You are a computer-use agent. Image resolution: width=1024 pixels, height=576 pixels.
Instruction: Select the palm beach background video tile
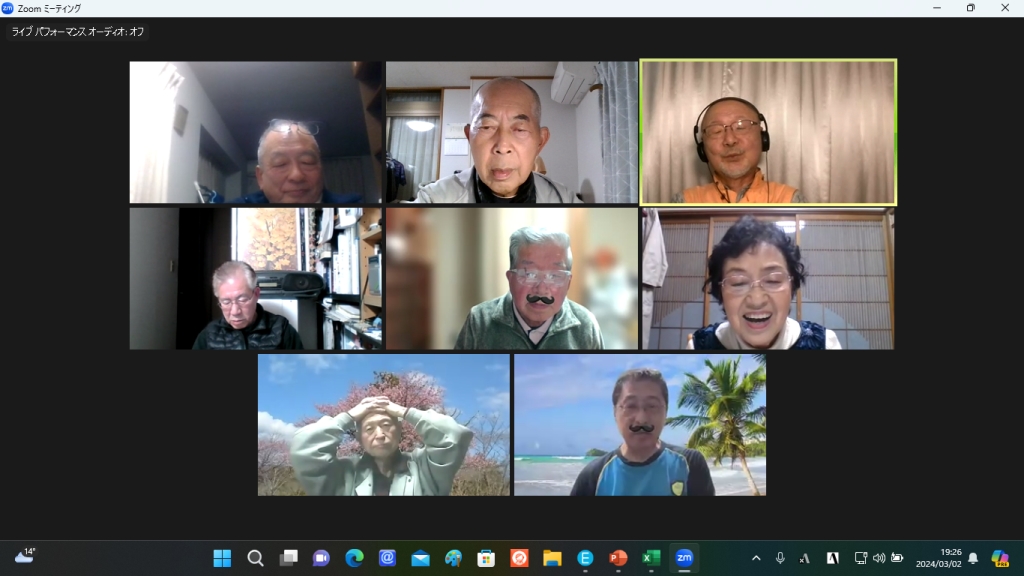tap(640, 425)
